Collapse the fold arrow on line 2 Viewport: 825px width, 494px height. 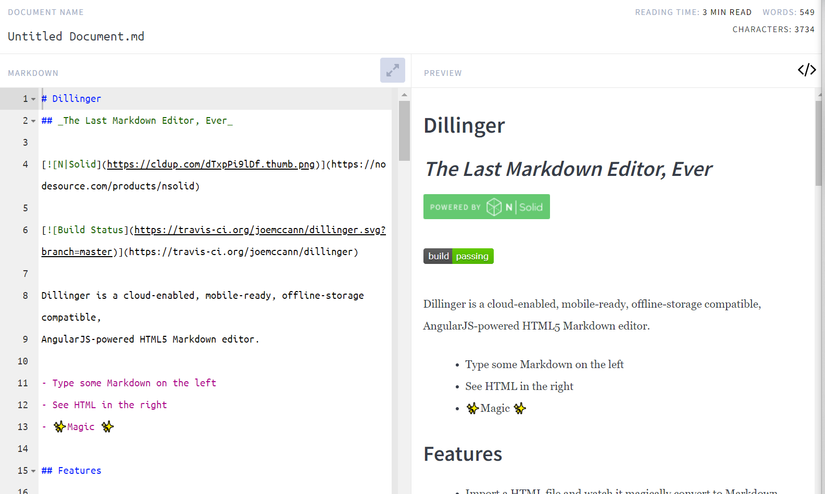[x=33, y=121]
